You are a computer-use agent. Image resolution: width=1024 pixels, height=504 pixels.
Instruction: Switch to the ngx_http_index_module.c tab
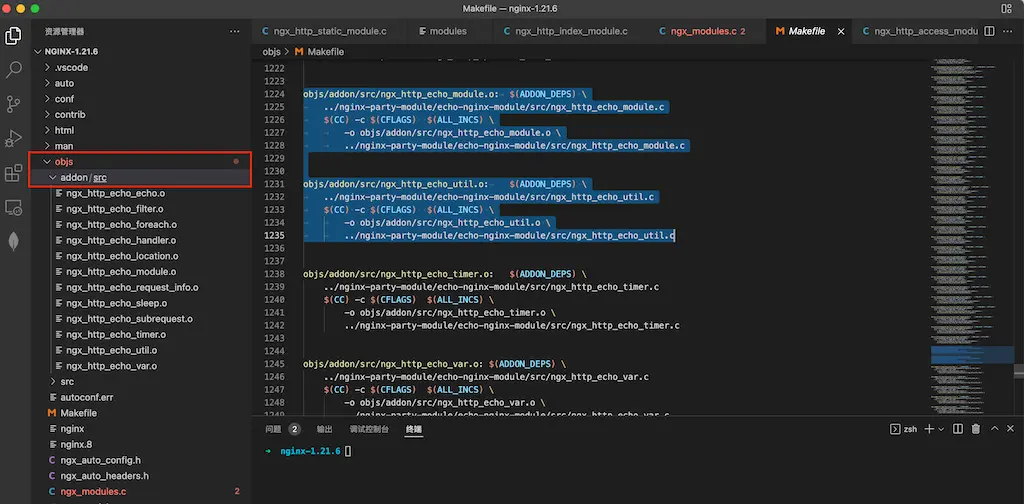pos(571,31)
